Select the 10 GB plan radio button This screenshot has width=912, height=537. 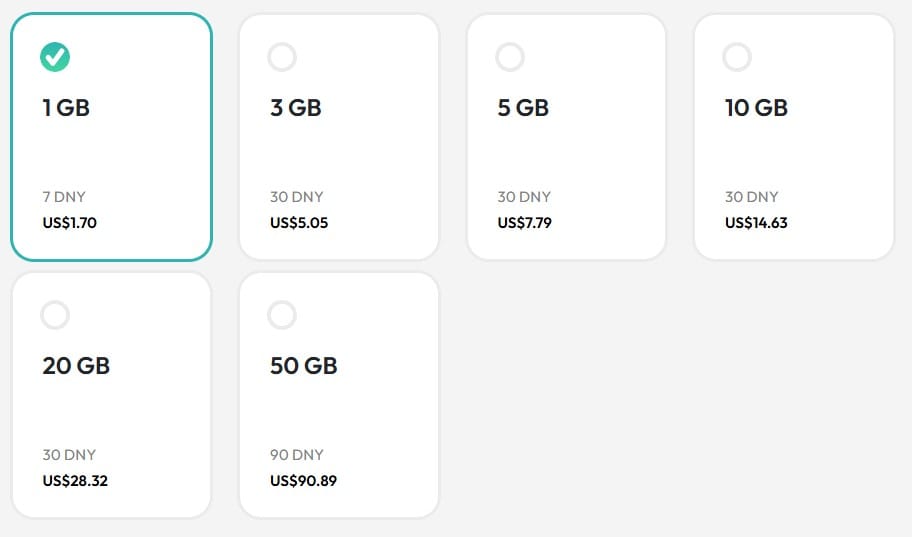(x=737, y=57)
